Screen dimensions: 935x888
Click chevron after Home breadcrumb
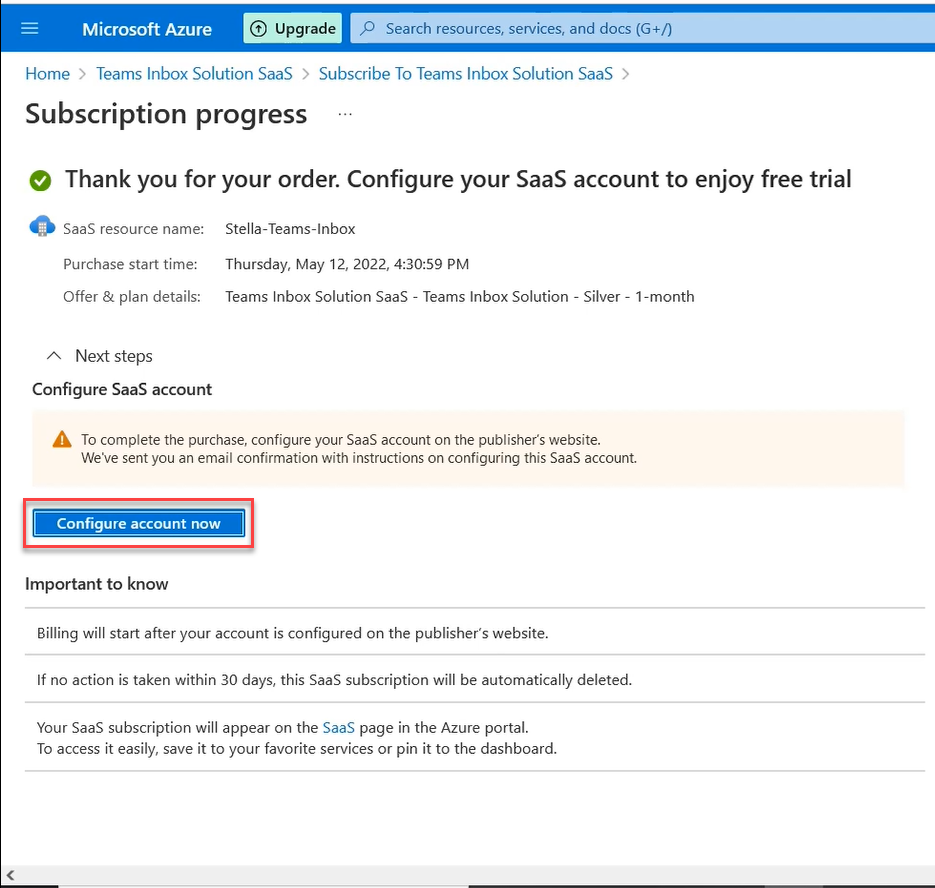pos(82,74)
